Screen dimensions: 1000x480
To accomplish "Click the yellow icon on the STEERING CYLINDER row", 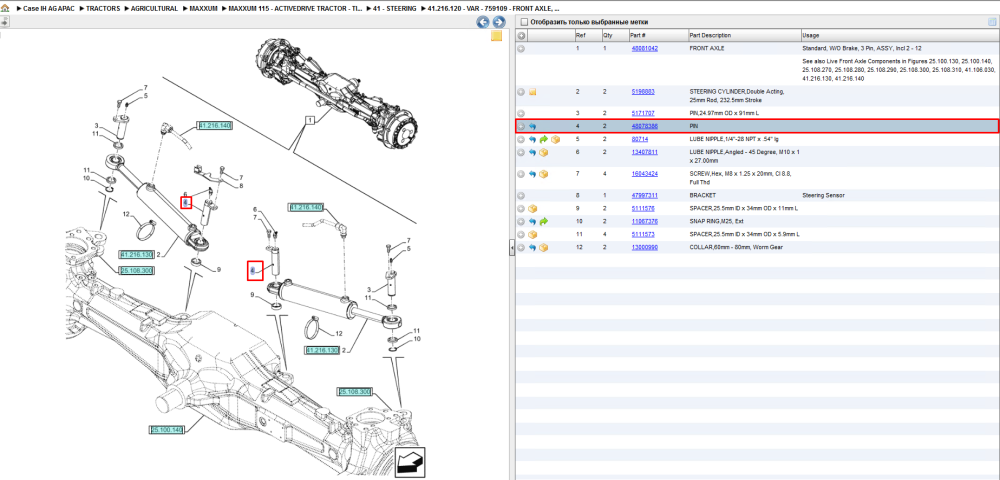I will click(x=533, y=92).
